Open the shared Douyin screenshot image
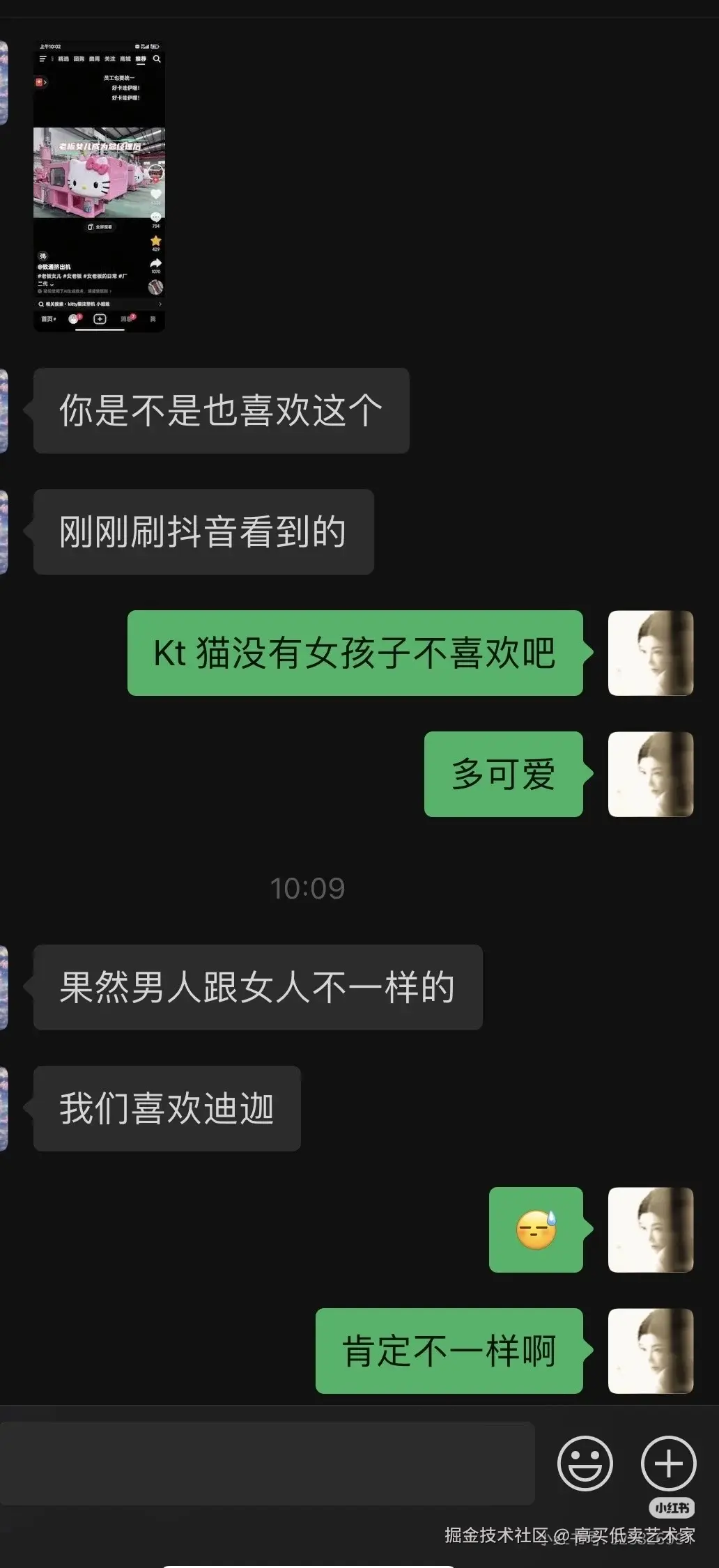Viewport: 719px width, 1568px height. (100, 186)
